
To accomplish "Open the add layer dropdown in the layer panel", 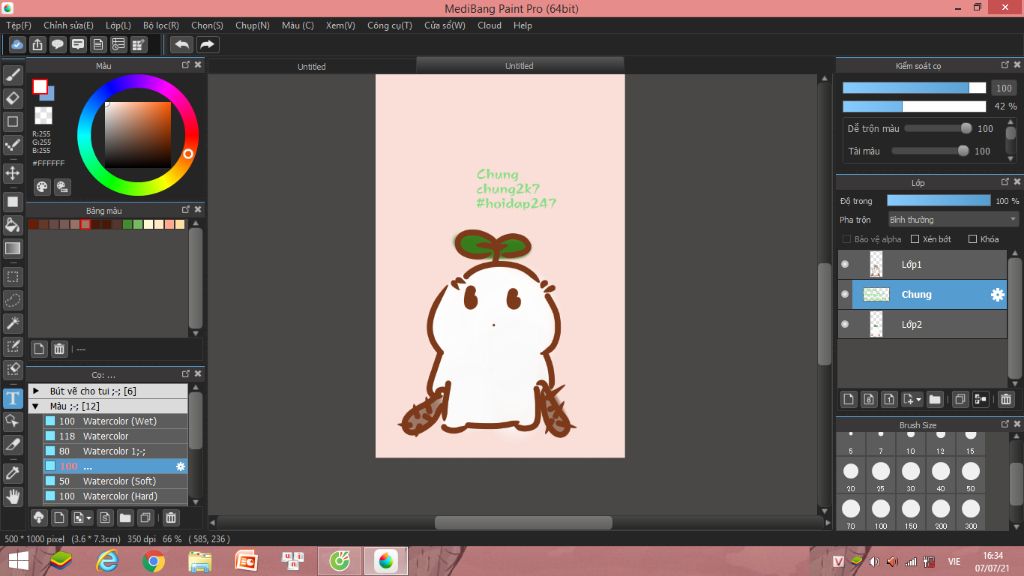I will 912,399.
